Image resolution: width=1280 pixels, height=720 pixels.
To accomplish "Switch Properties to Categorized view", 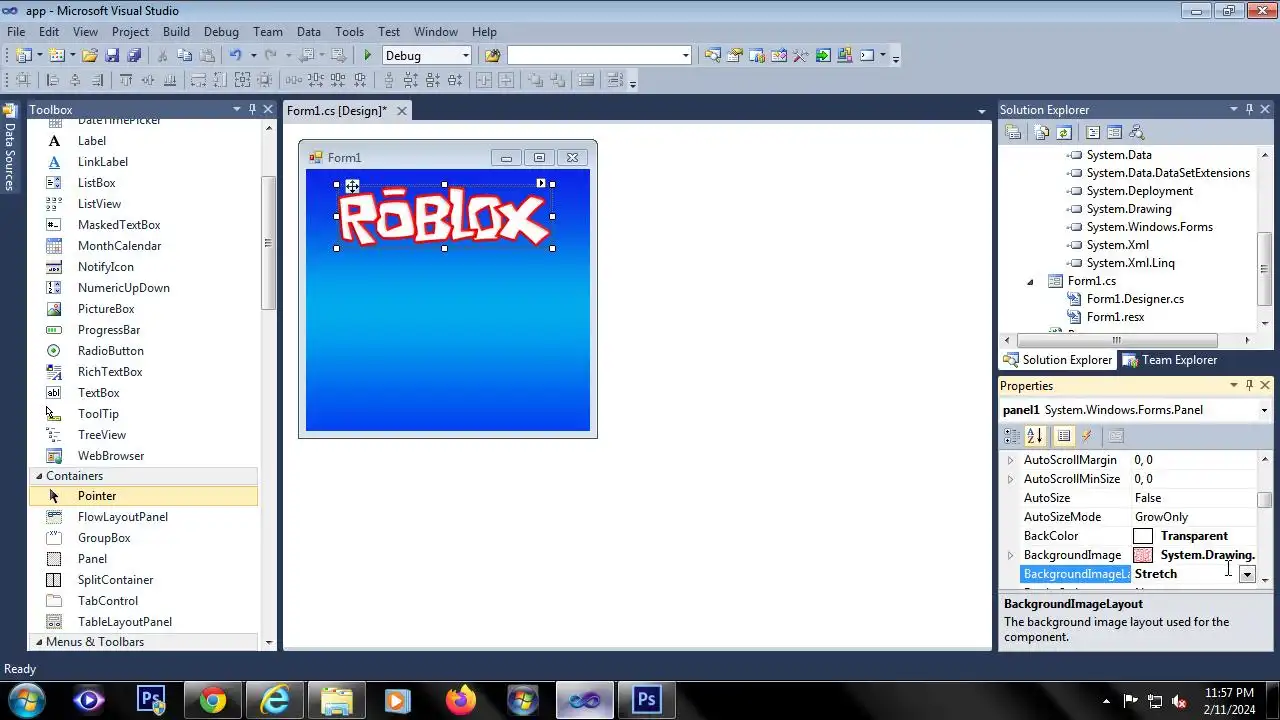I will coord(1012,436).
